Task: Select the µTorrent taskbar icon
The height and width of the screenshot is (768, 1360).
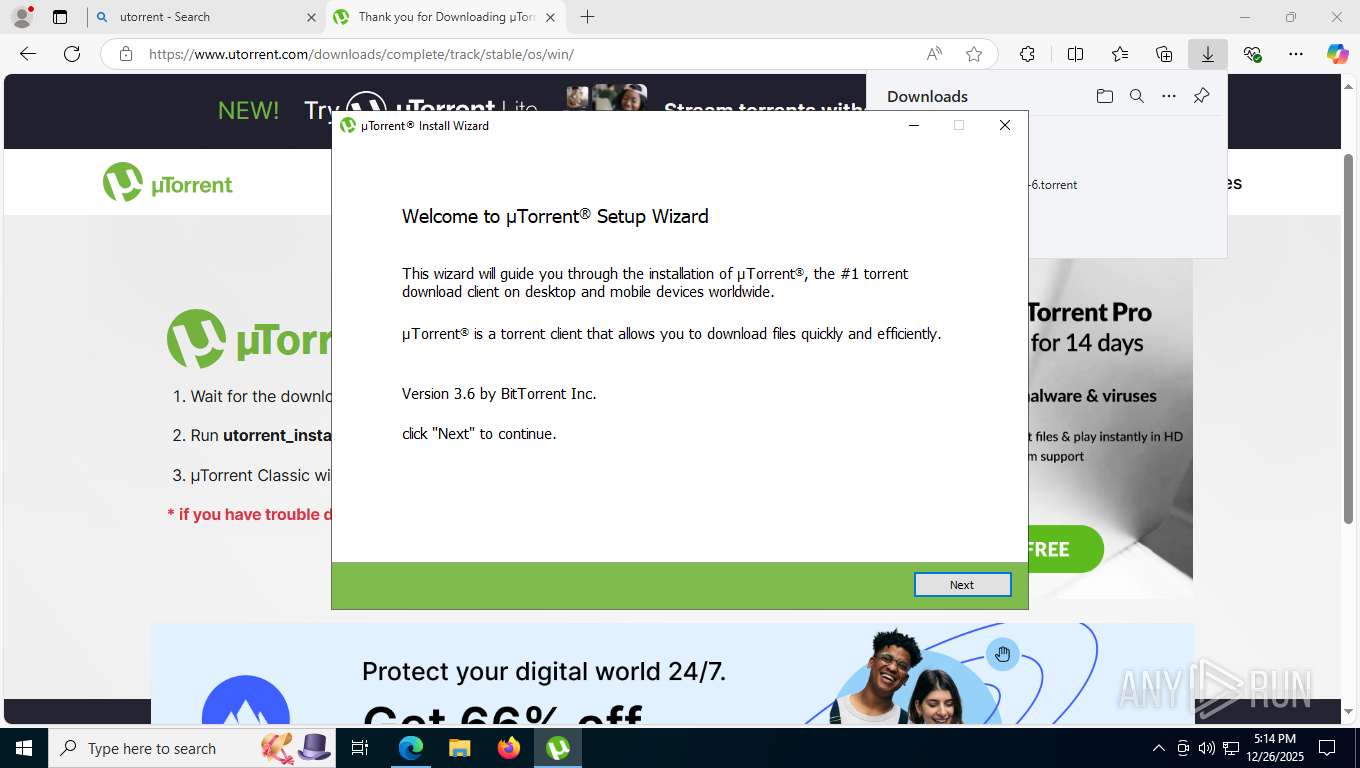Action: 558,748
